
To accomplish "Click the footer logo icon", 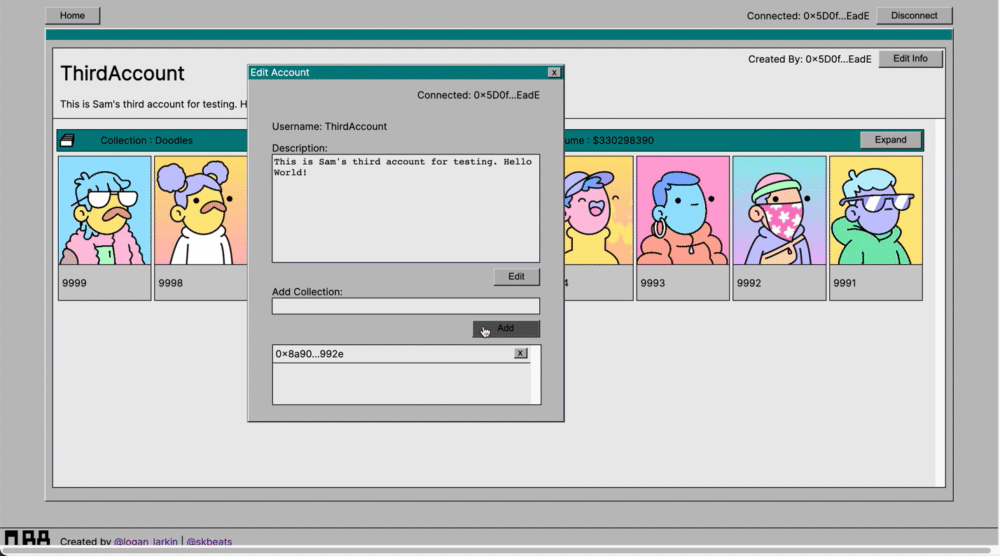I will (27, 538).
